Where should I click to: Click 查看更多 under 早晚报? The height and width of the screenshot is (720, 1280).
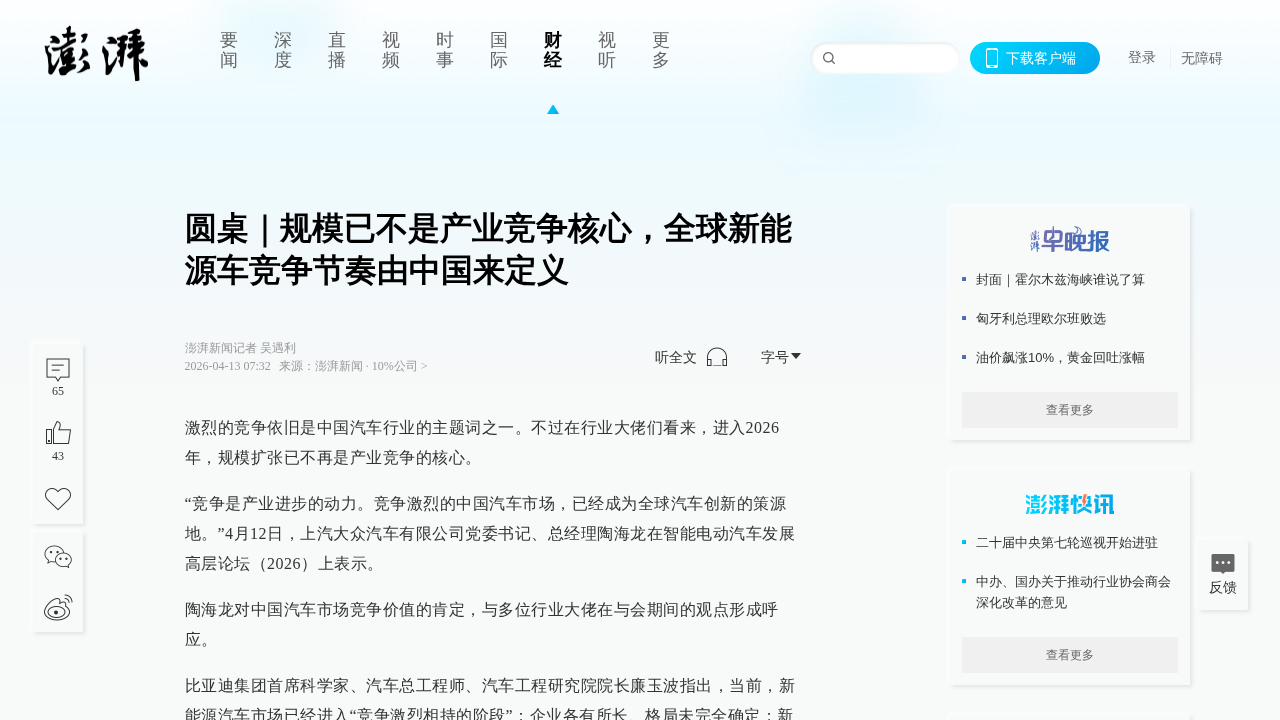(x=1069, y=410)
